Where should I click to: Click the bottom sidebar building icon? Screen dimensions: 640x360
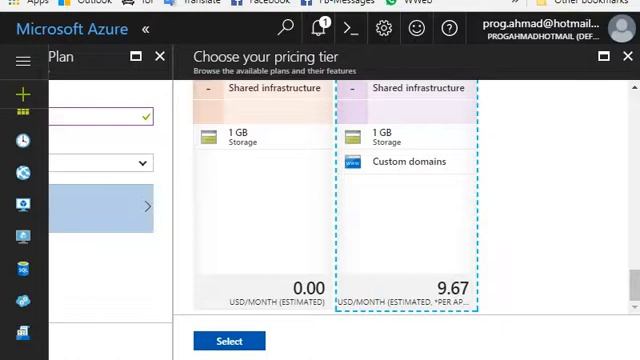(x=23, y=333)
